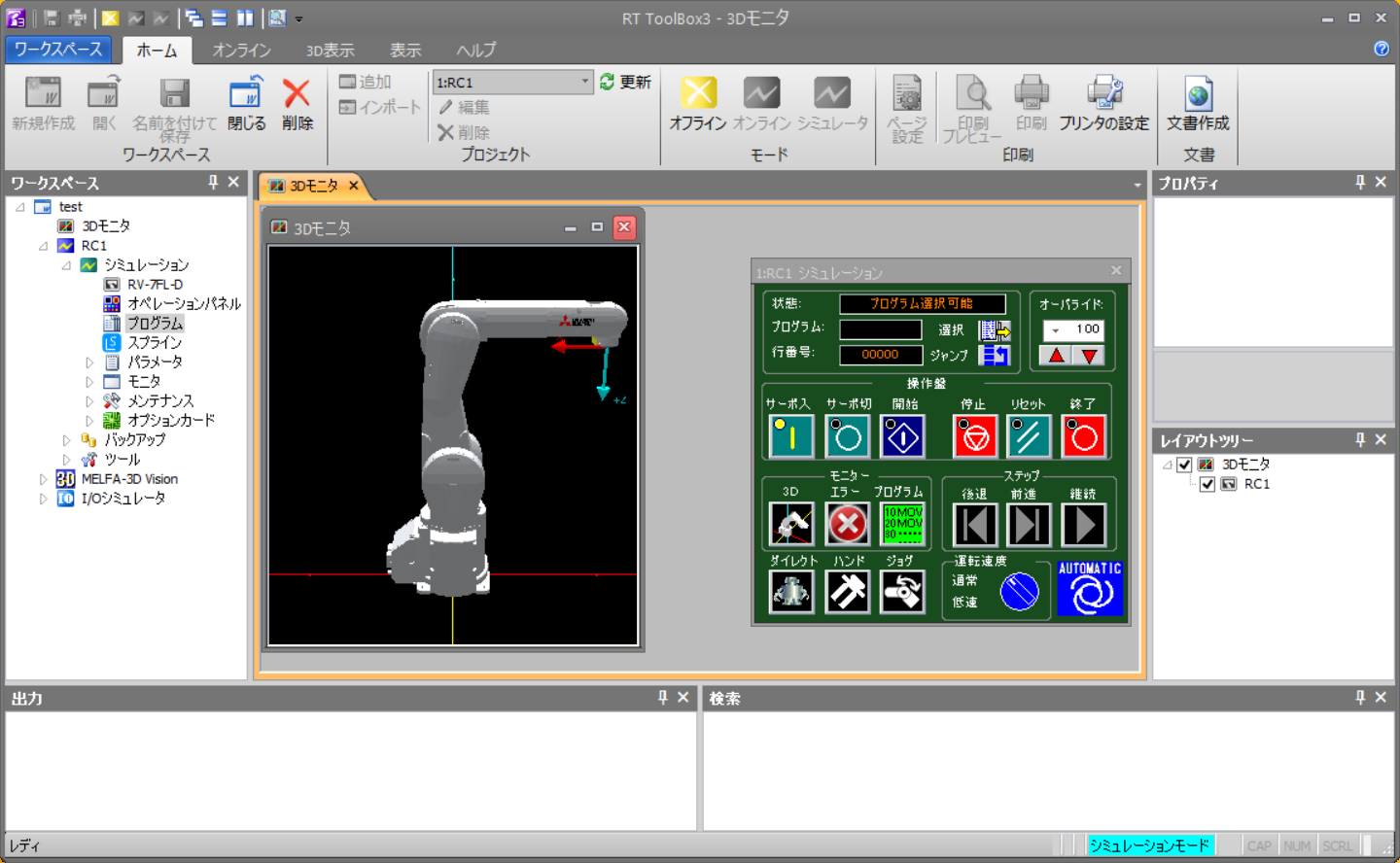Switch to the オンライン ribbon tab
Viewport: 1400px width, 863px height.
[x=241, y=51]
